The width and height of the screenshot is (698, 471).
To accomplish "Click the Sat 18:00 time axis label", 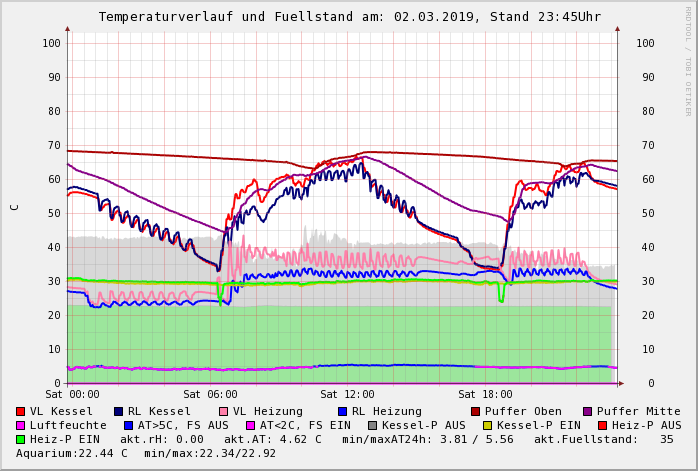I will [x=485, y=395].
